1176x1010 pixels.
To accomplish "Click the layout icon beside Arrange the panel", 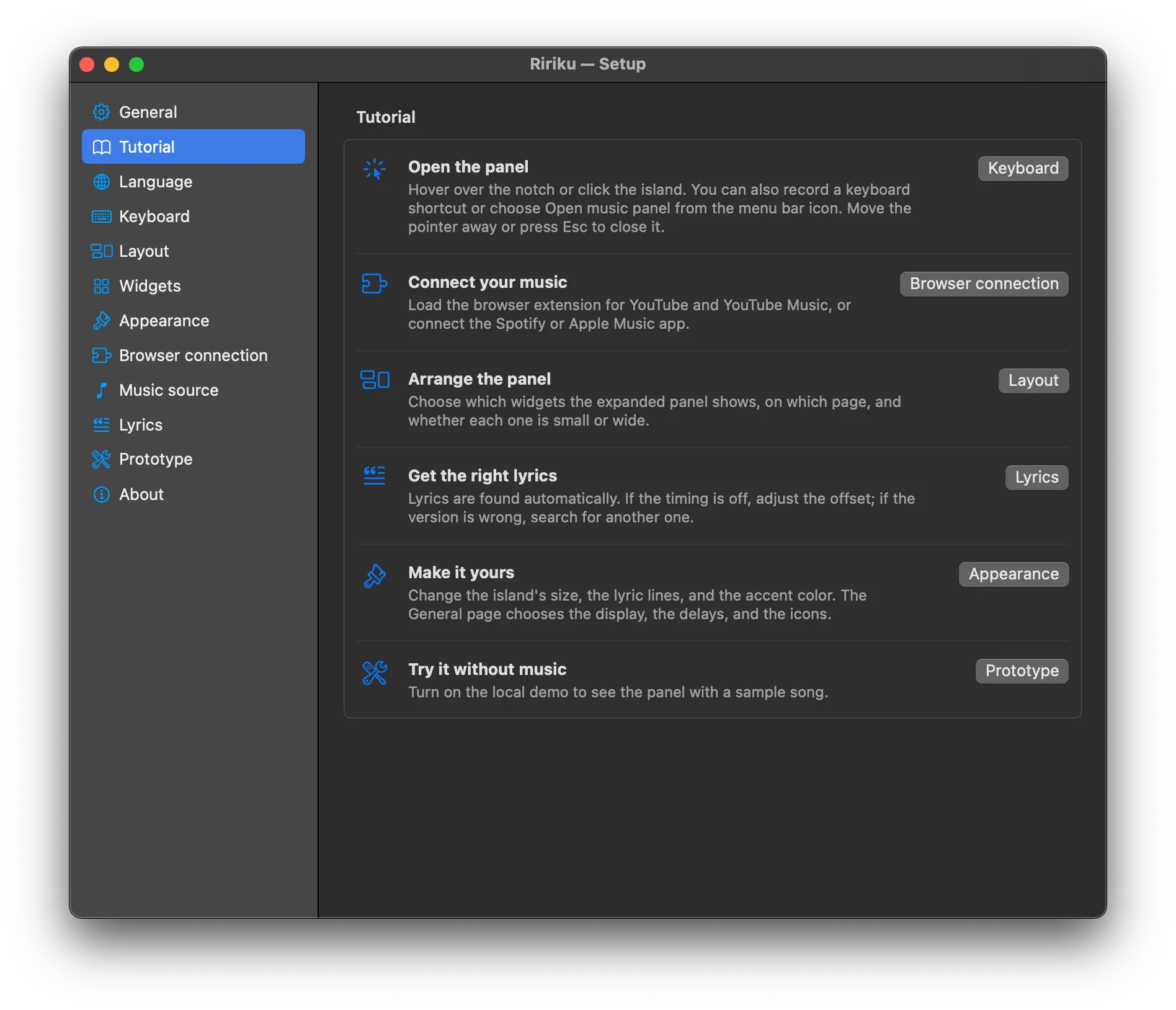I will [x=375, y=380].
